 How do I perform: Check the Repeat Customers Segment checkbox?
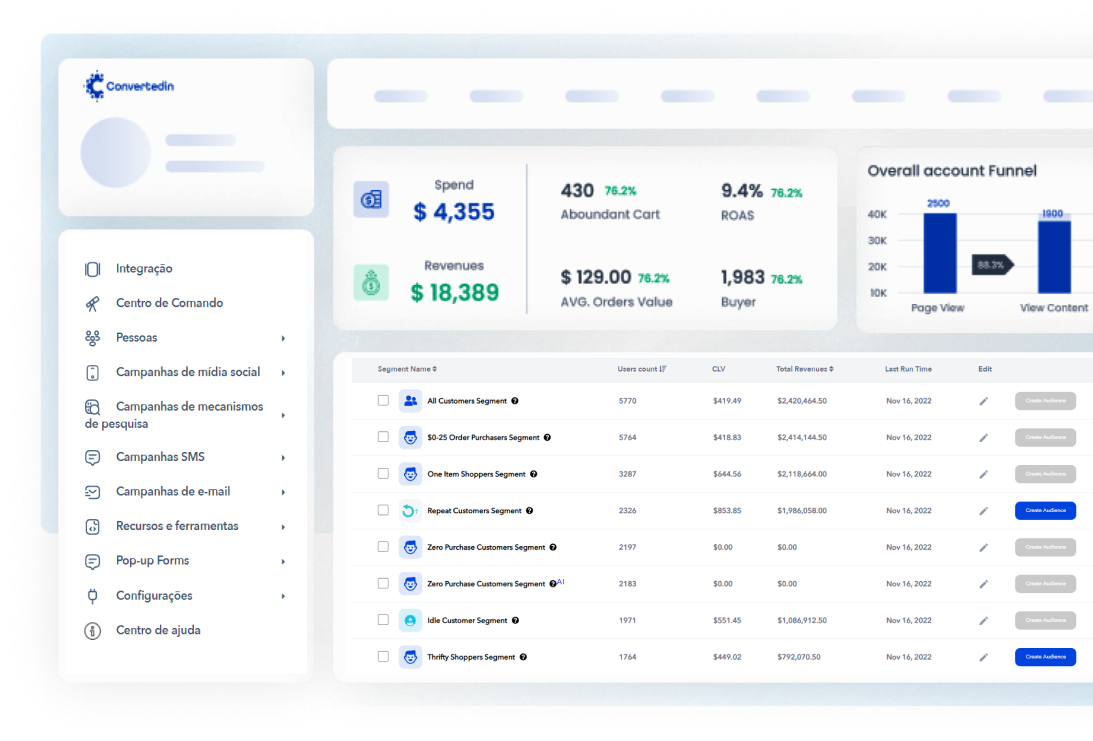383,510
